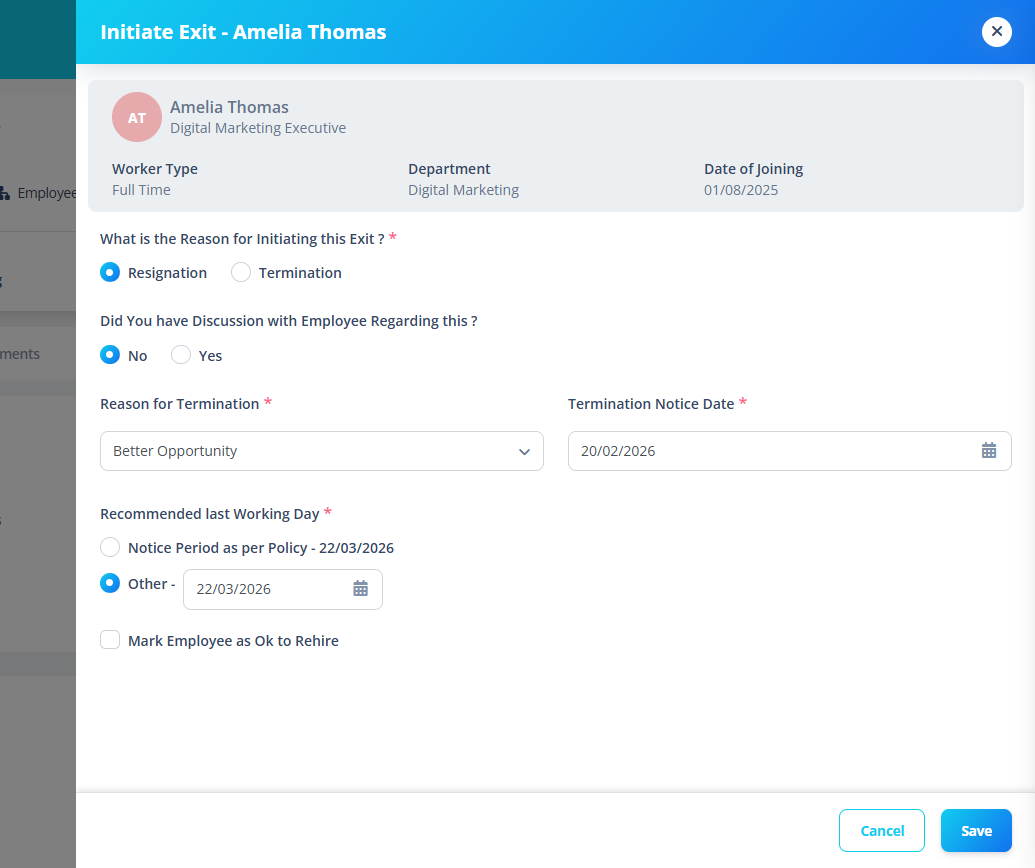Open the Better Opportunity combo box
This screenshot has width=1035, height=868.
[321, 451]
